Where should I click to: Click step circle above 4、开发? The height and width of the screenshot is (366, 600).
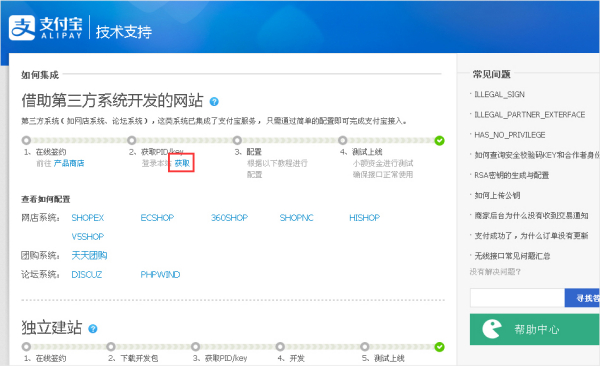280,347
